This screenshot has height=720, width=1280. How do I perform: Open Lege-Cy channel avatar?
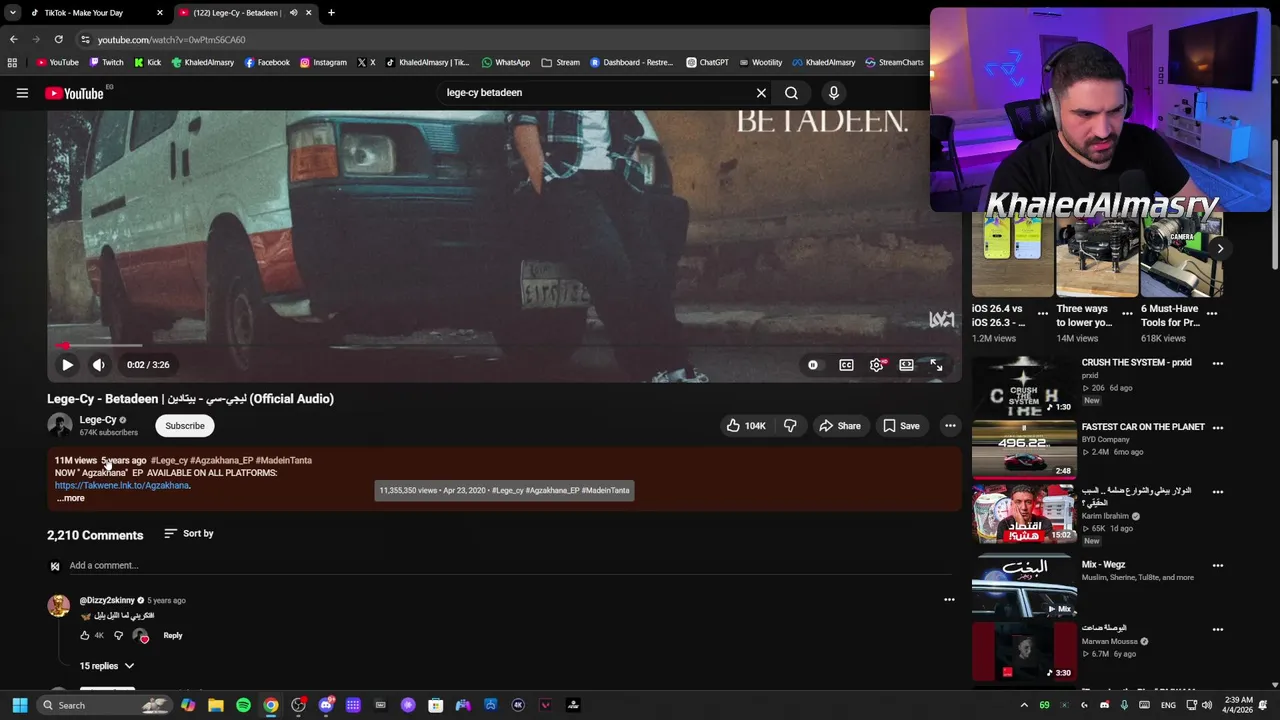point(60,426)
